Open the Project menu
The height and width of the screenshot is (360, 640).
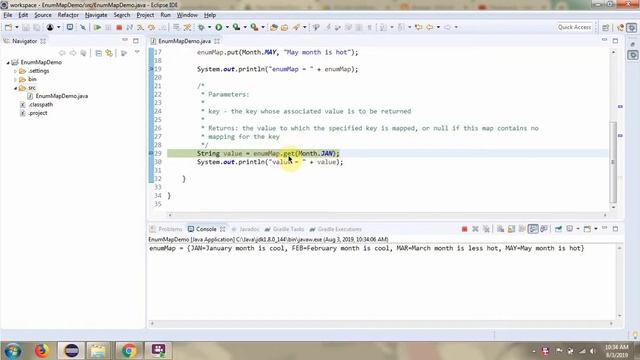click(145, 15)
